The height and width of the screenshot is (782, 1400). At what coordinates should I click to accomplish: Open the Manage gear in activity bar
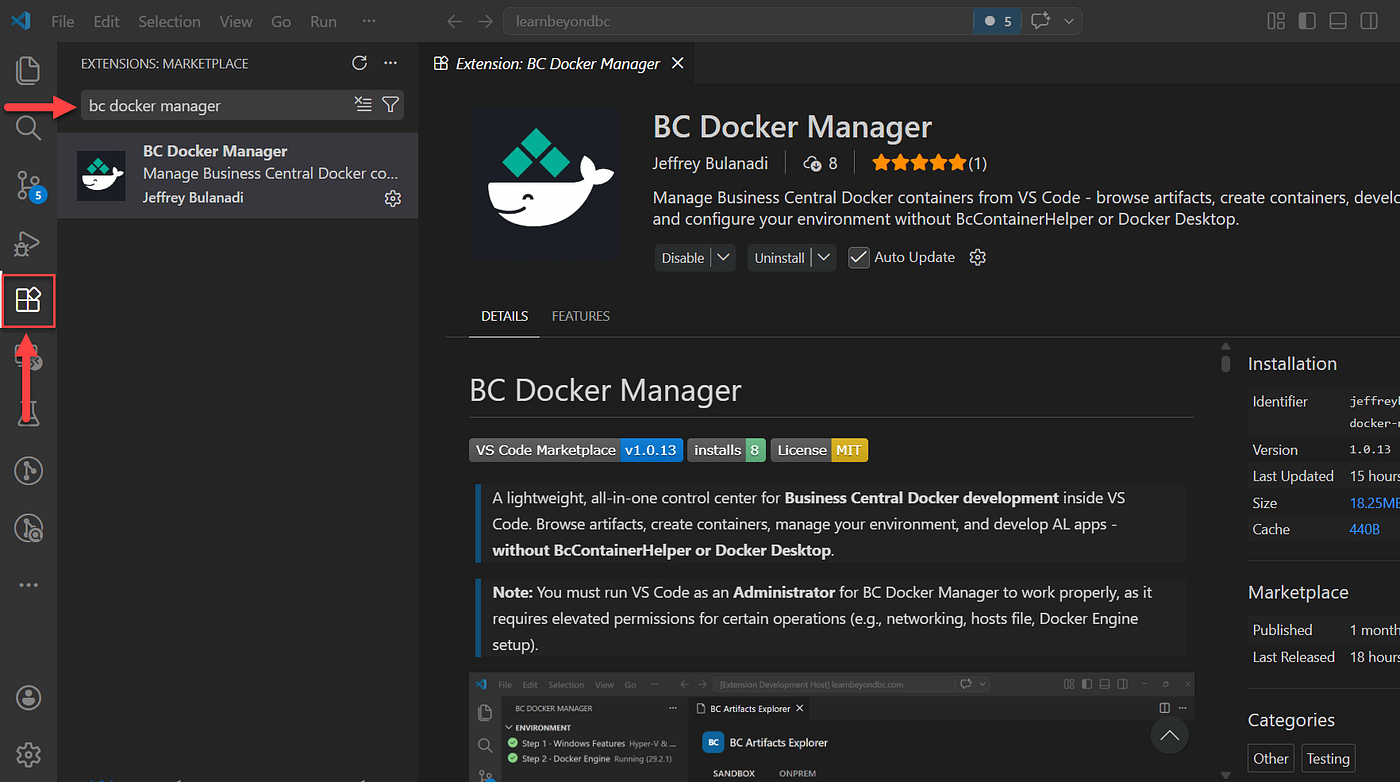28,754
